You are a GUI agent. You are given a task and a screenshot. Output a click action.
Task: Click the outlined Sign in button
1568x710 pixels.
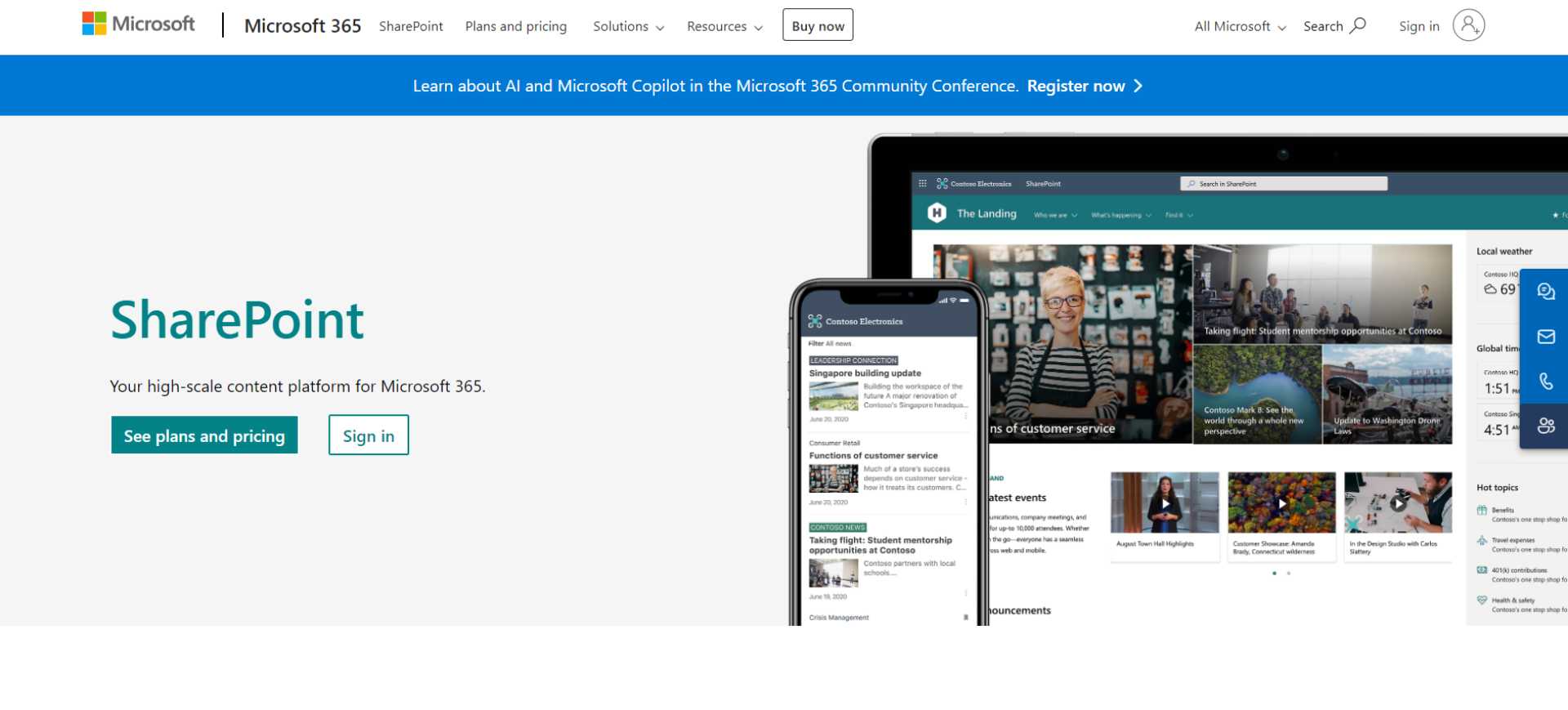(x=368, y=435)
